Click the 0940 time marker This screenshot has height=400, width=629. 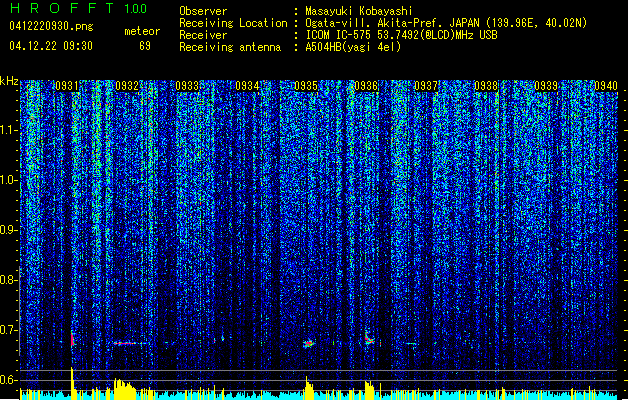click(606, 86)
